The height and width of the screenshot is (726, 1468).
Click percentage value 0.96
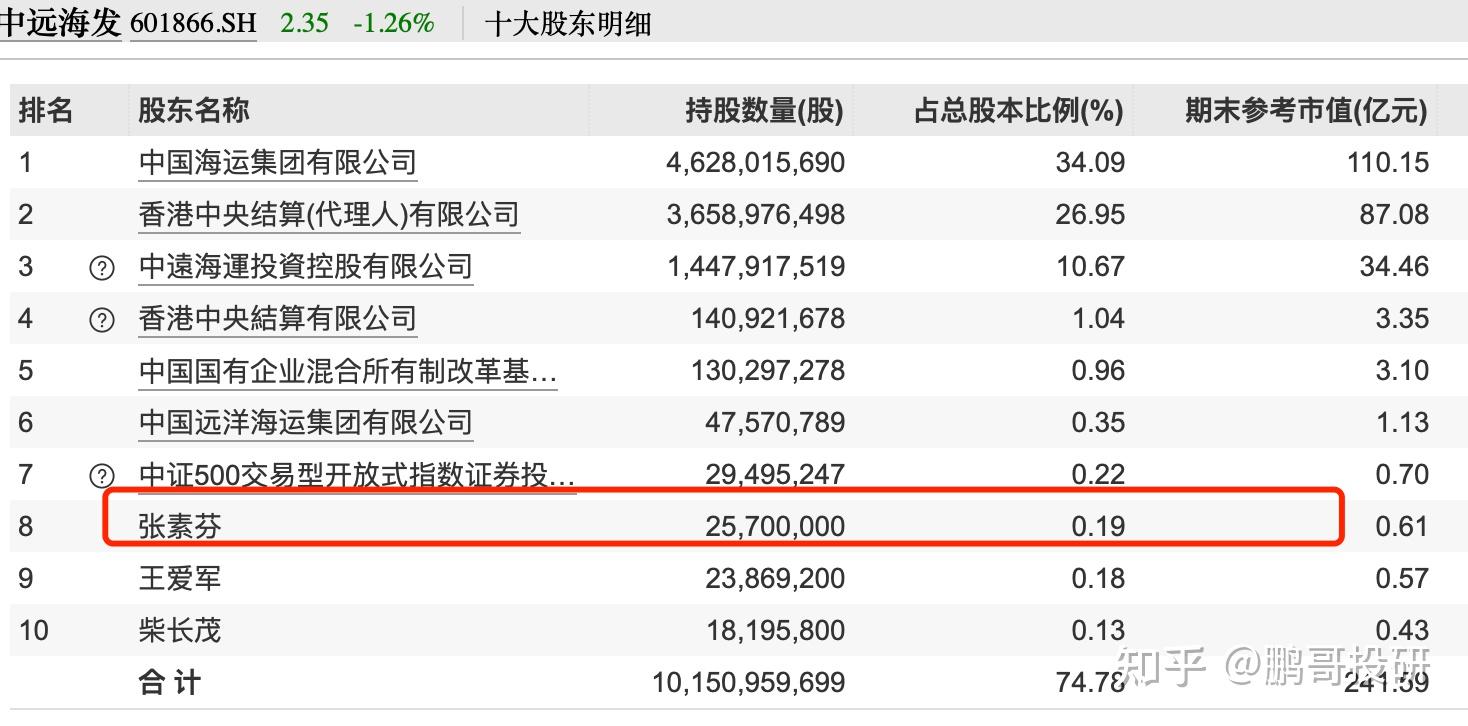pyautogui.click(x=1098, y=371)
